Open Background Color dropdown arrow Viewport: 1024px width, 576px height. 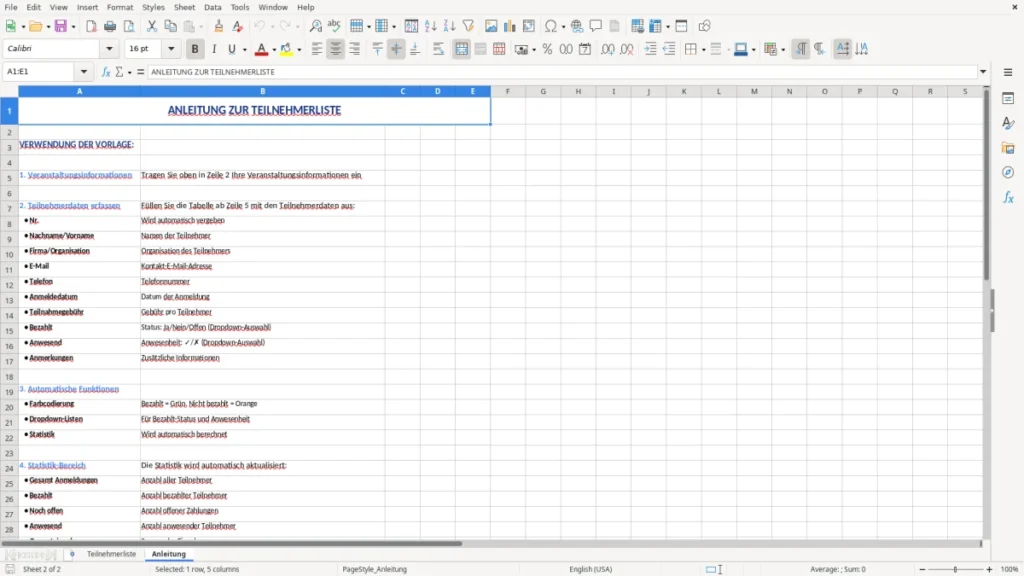tap(299, 50)
